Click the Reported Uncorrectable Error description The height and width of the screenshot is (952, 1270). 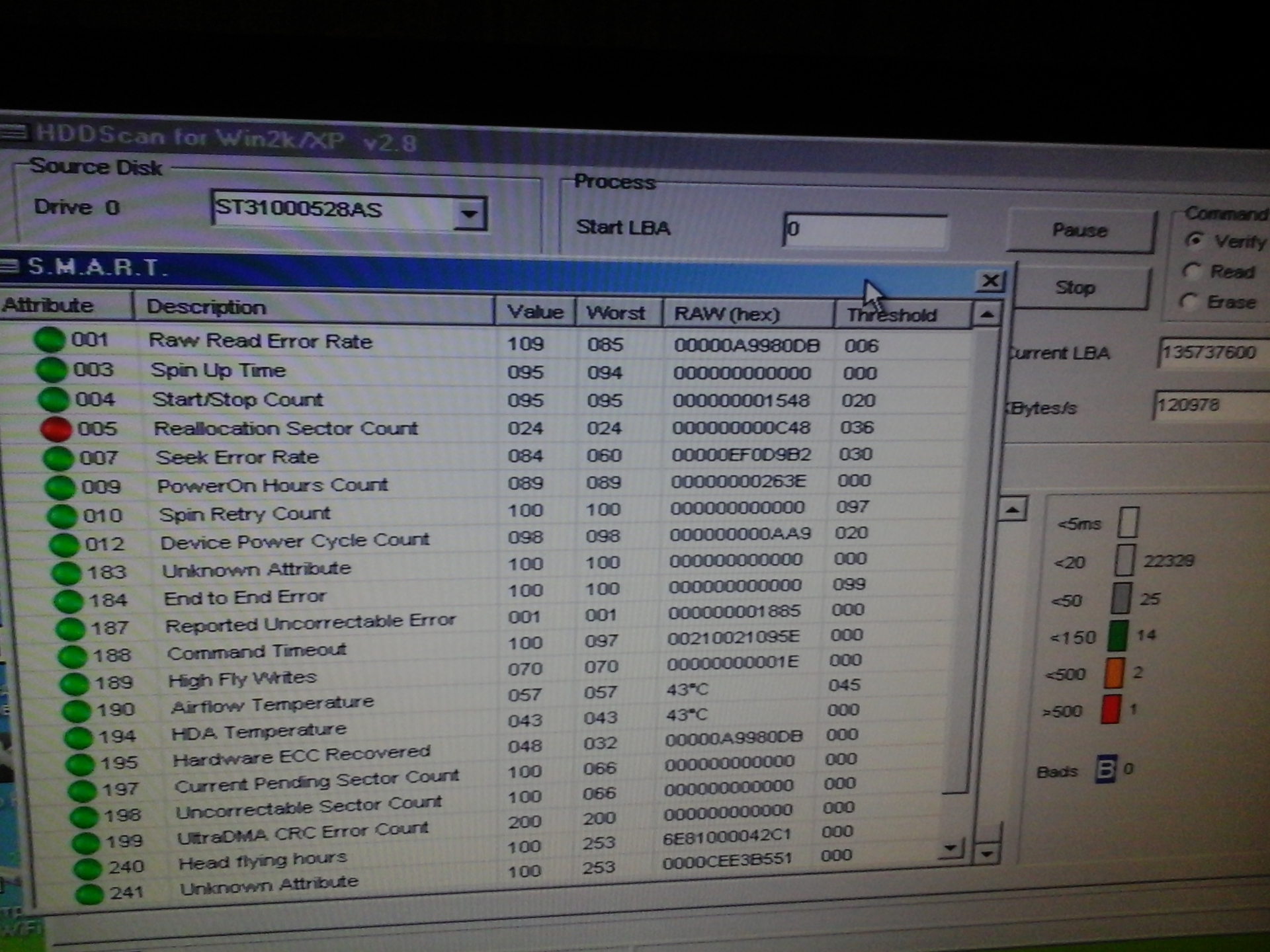[311, 623]
